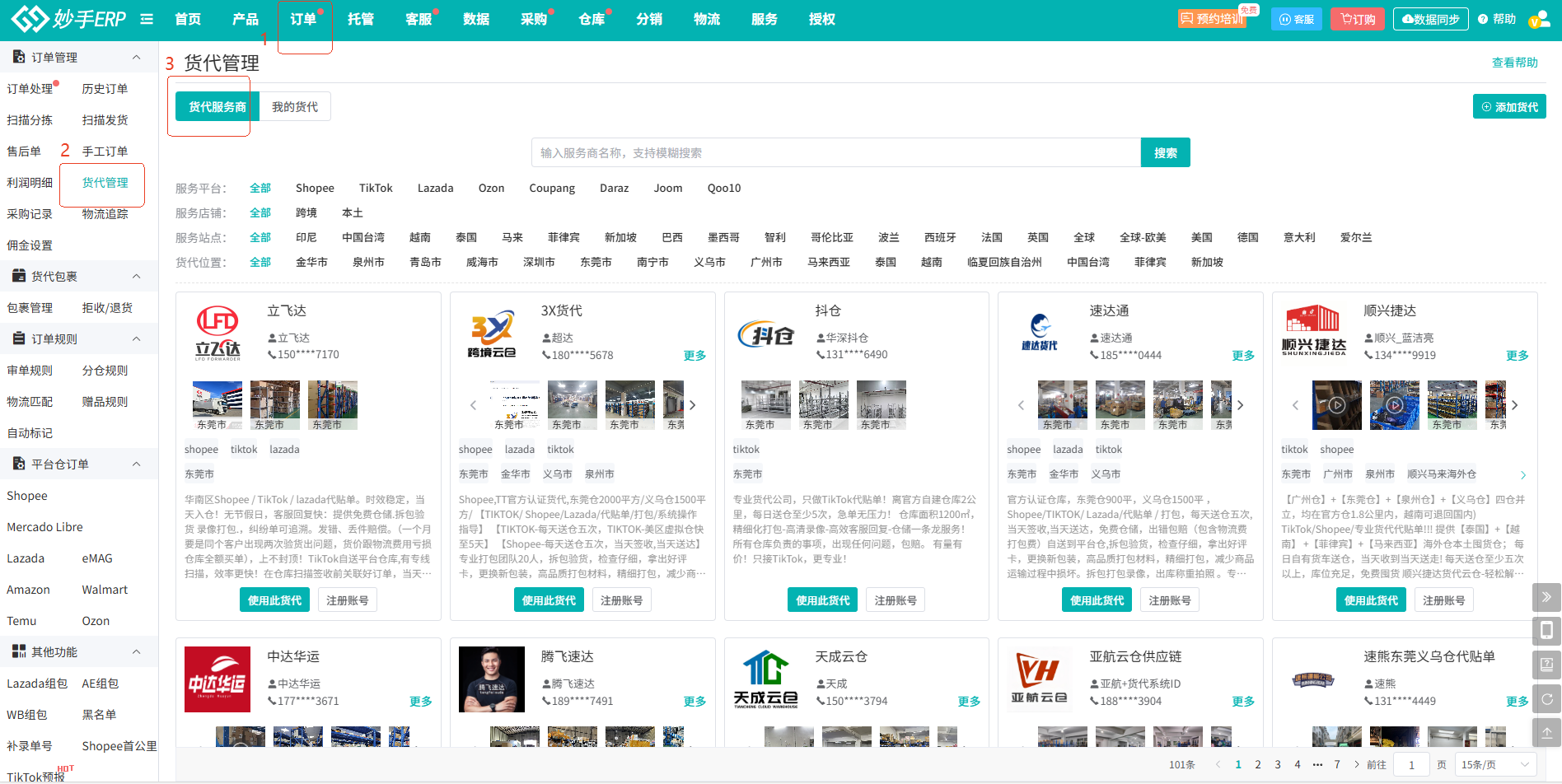Open the 帮助 help question-mark icon
Screen dimensions: 1562x784
coord(1483,19)
